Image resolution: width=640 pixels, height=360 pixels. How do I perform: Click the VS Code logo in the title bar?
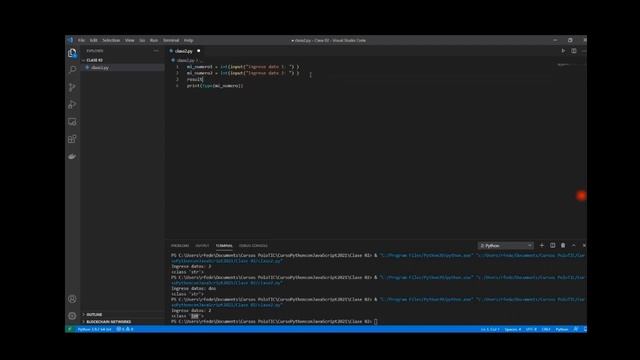coord(70,40)
